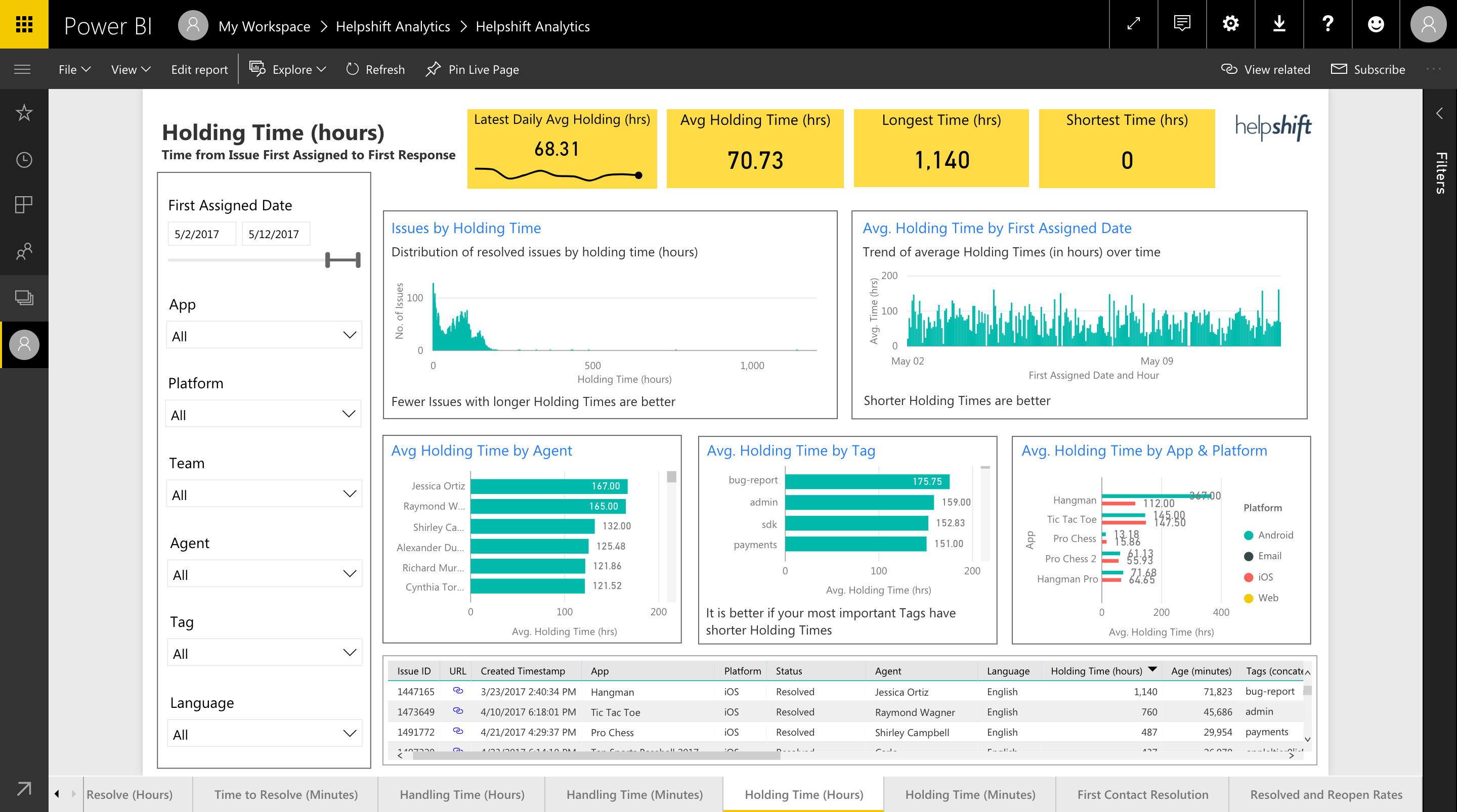Screen dimensions: 1457x812
Task: Click the Issue ID column header
Action: [x=413, y=670]
